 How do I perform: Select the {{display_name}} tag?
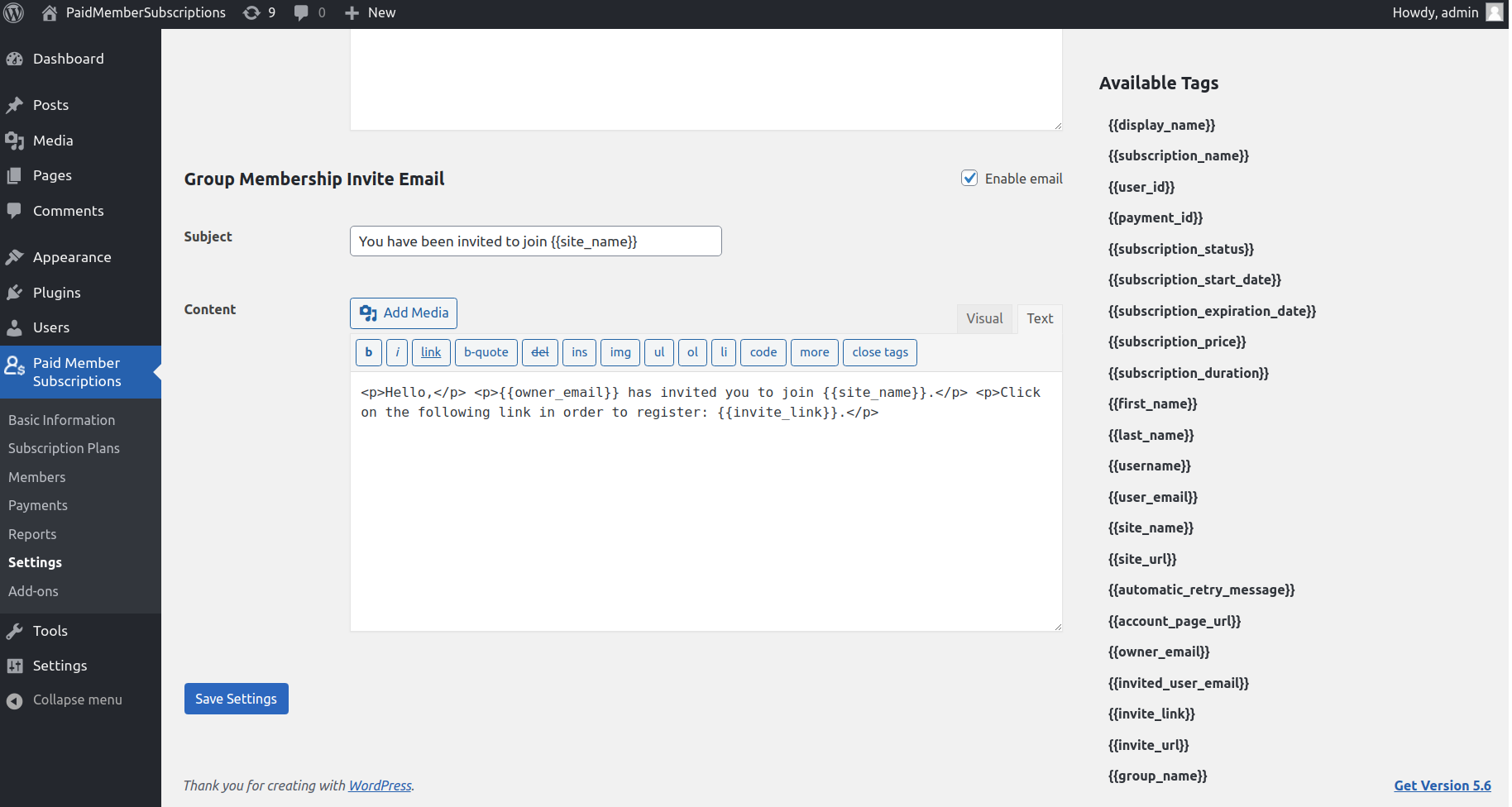pyautogui.click(x=1161, y=125)
